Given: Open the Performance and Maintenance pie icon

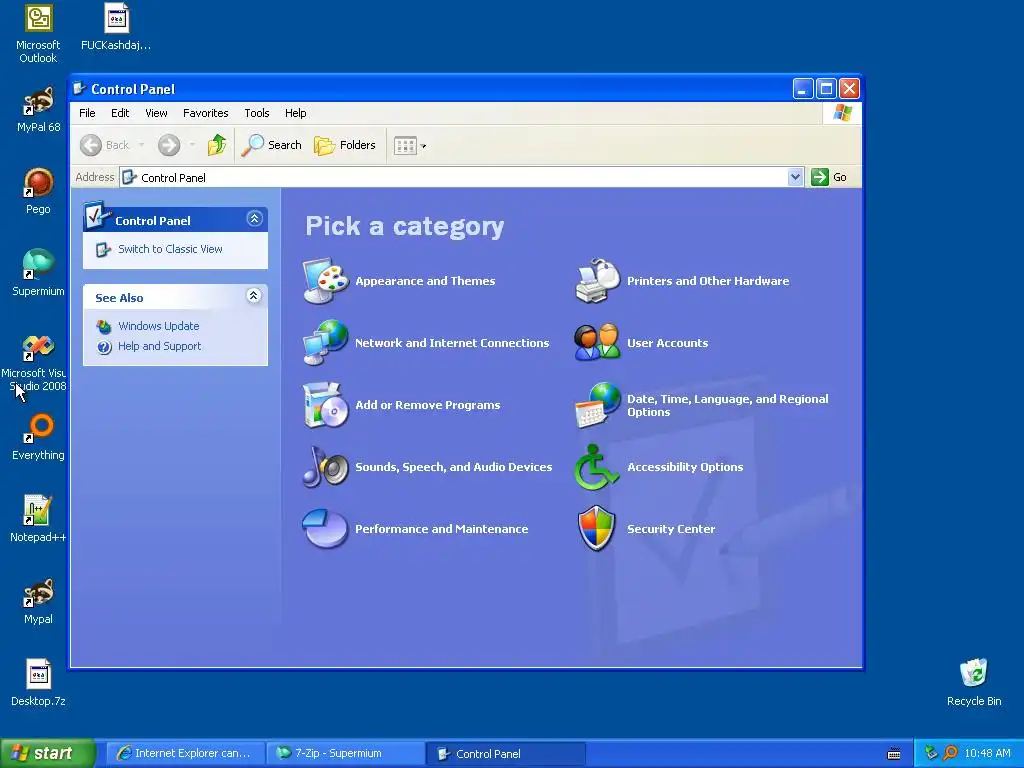Looking at the screenshot, I should (x=326, y=529).
